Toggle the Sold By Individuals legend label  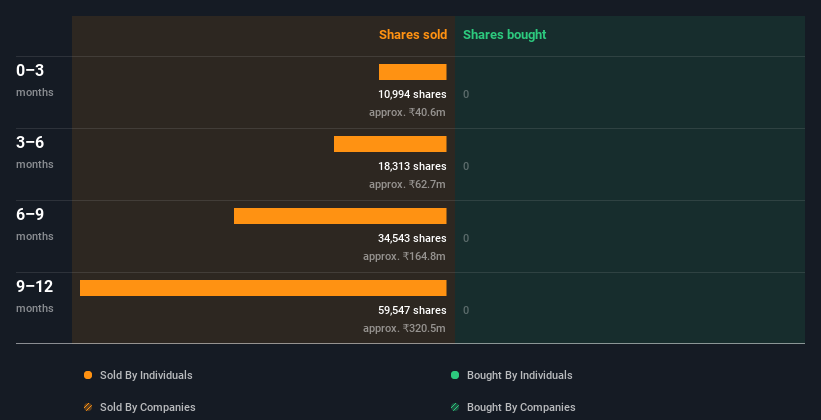click(146, 375)
